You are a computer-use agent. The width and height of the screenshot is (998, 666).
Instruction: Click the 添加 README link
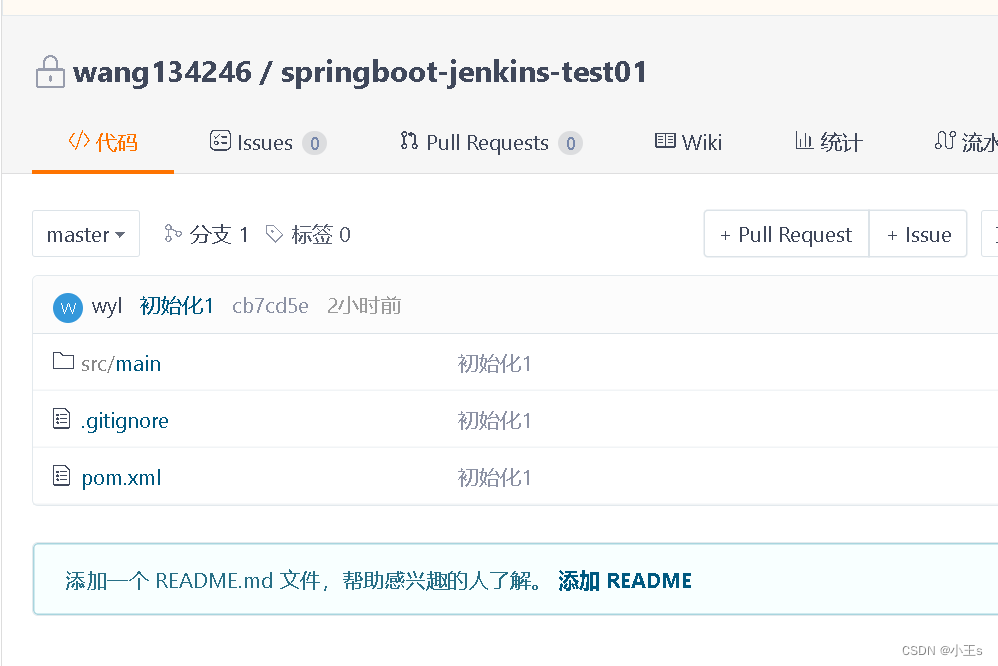point(625,580)
